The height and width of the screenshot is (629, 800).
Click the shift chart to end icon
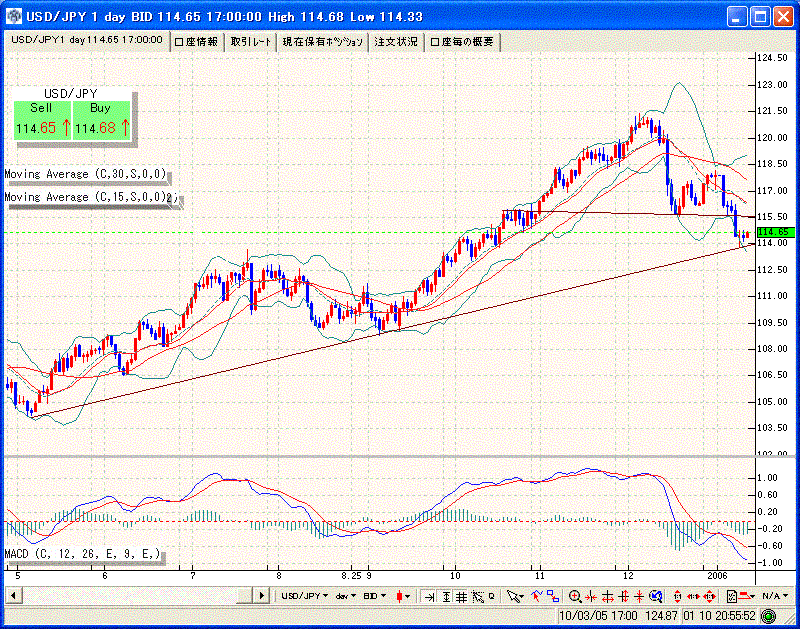point(428,596)
